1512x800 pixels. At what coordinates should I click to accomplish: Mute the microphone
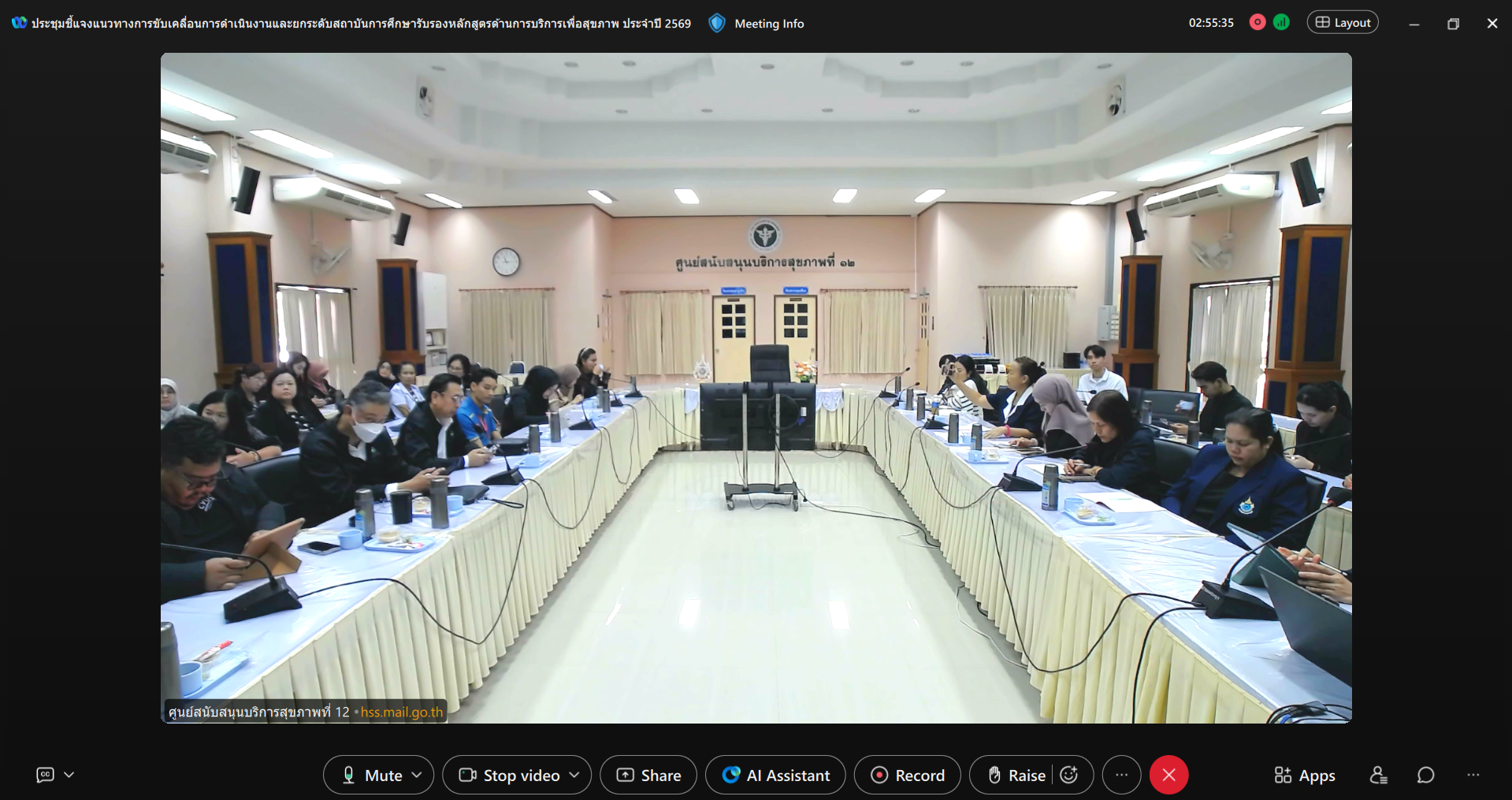click(373, 775)
